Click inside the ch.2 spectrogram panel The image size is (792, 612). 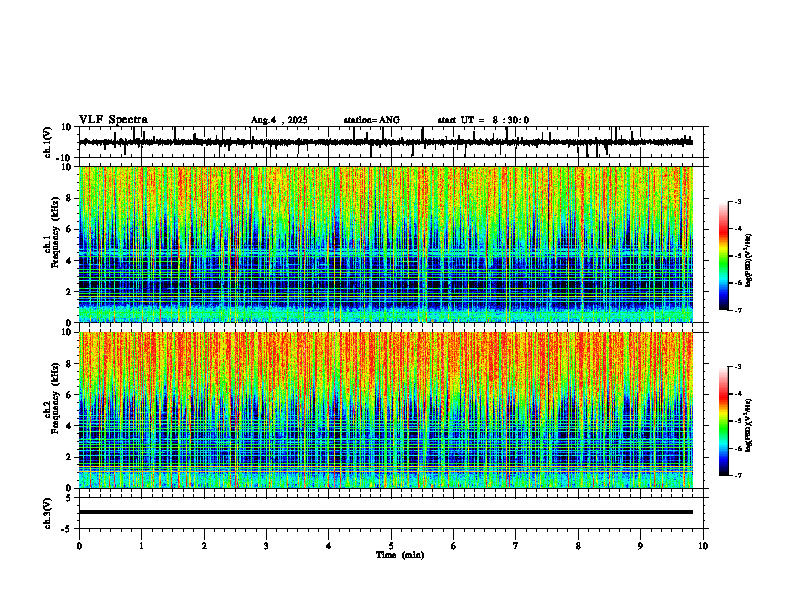[x=386, y=410]
